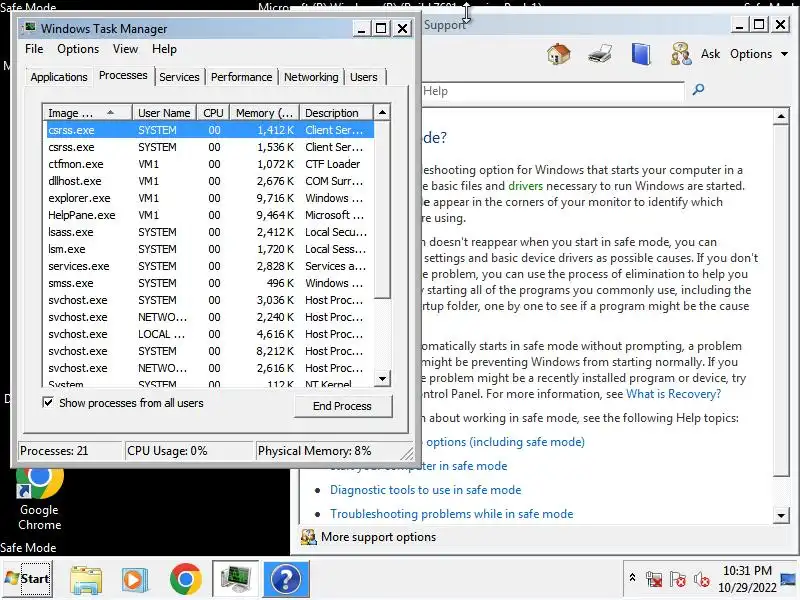The image size is (800, 600).
Task: Click the Search Help input field
Action: click(553, 91)
